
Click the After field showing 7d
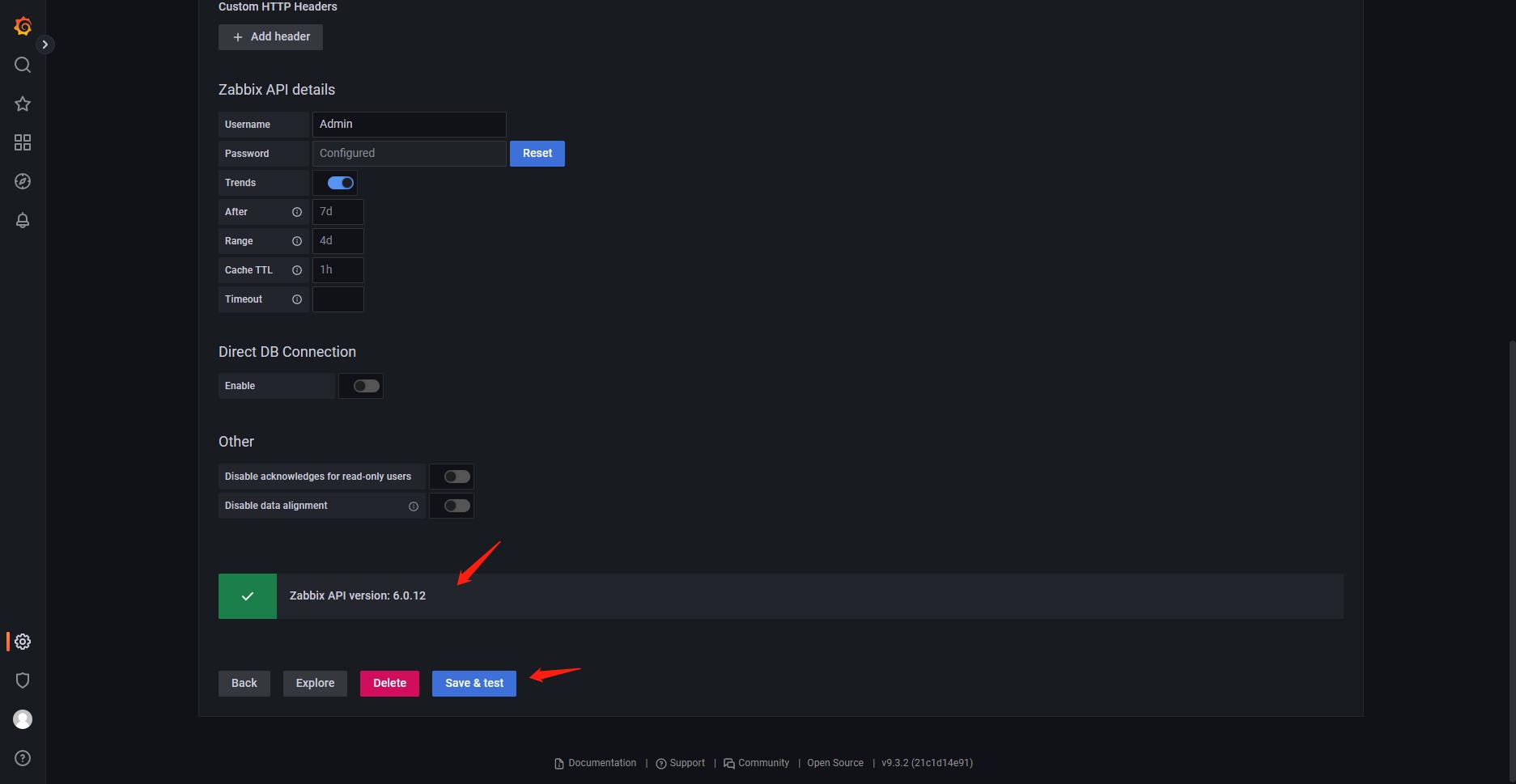[338, 212]
